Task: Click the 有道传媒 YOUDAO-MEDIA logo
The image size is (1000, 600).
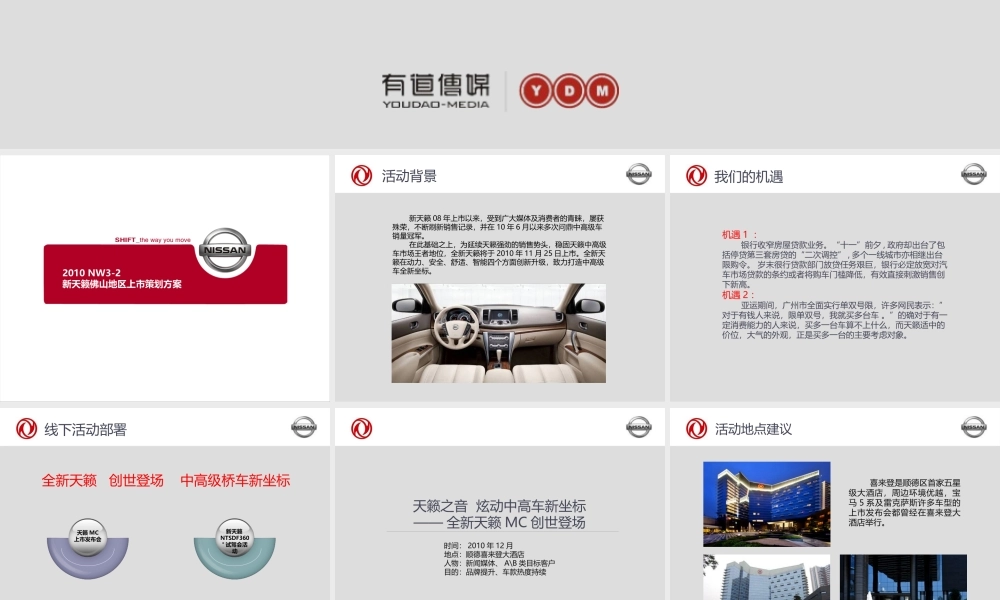Action: click(x=436, y=91)
